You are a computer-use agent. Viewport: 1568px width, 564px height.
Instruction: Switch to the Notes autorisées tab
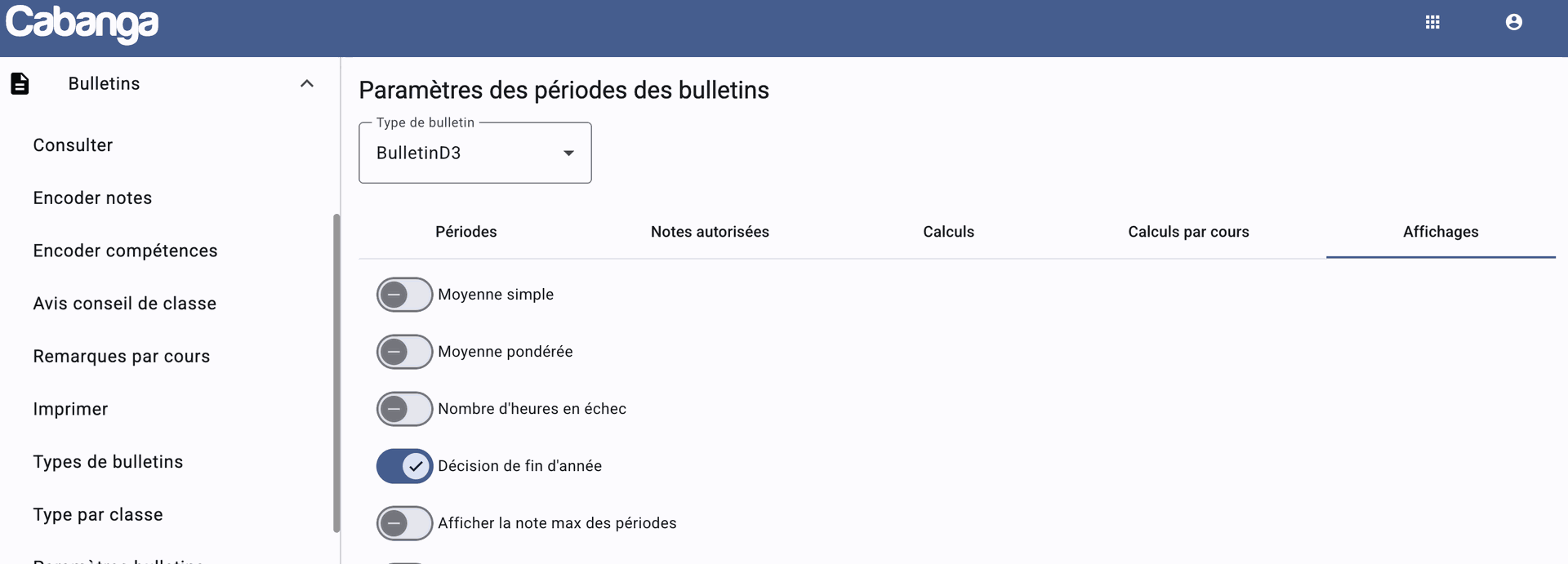pyautogui.click(x=710, y=232)
